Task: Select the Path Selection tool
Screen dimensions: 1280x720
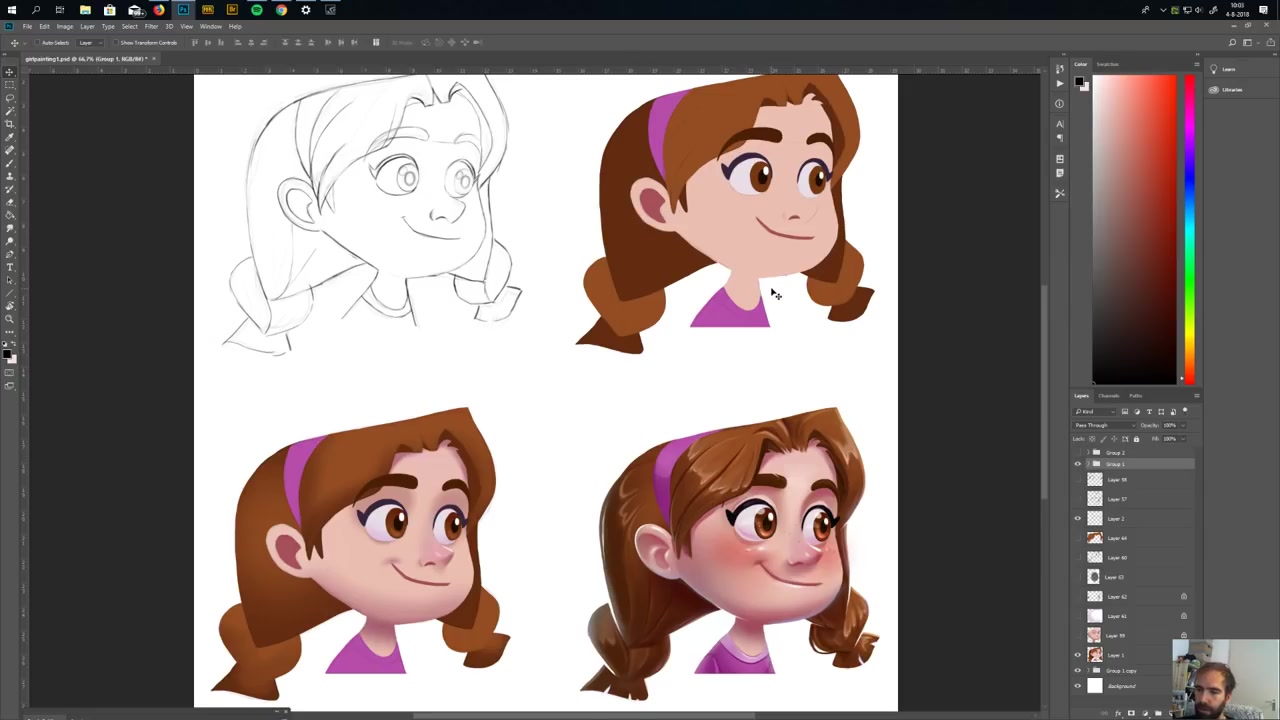Action: tap(9, 279)
